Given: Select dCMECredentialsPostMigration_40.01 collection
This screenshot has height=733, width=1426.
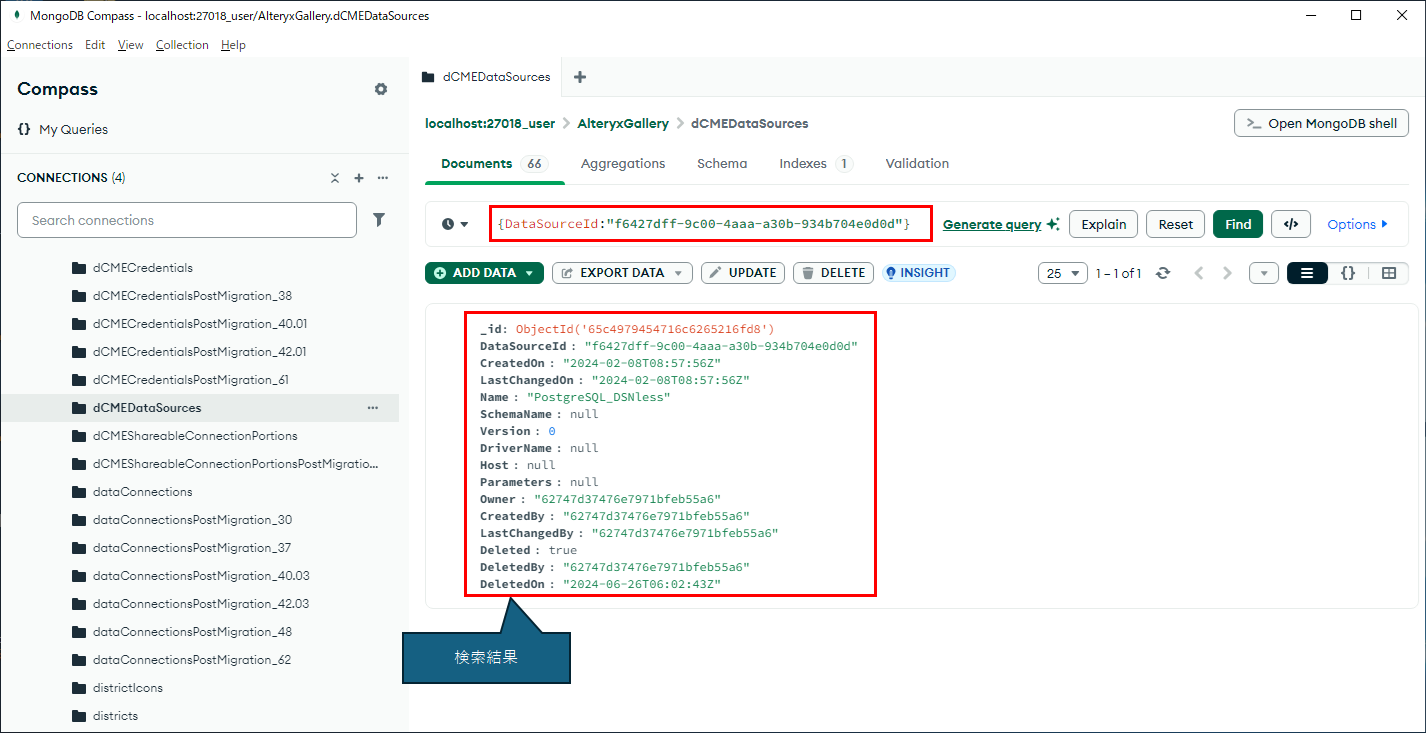Looking at the screenshot, I should [200, 324].
